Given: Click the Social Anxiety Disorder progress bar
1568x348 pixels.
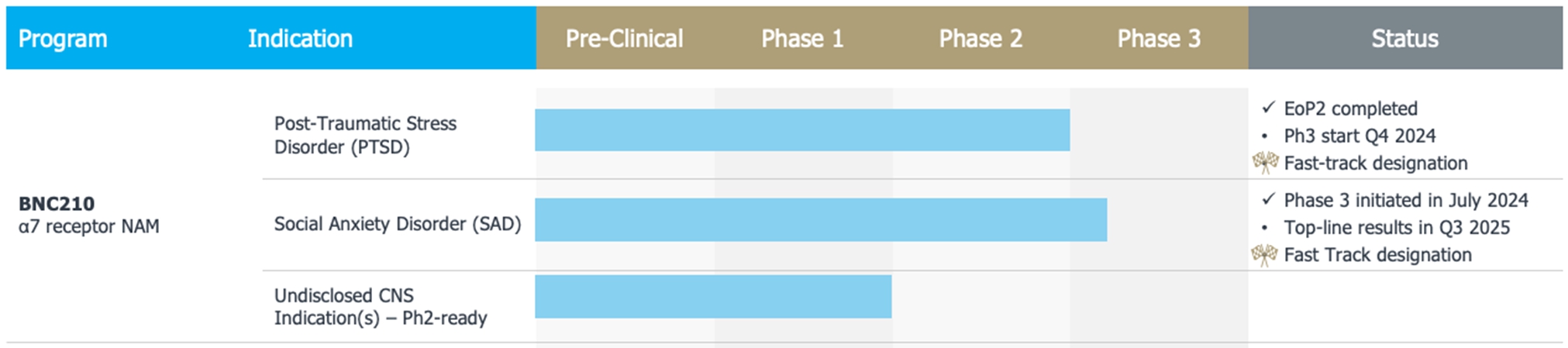Looking at the screenshot, I should click(x=821, y=219).
